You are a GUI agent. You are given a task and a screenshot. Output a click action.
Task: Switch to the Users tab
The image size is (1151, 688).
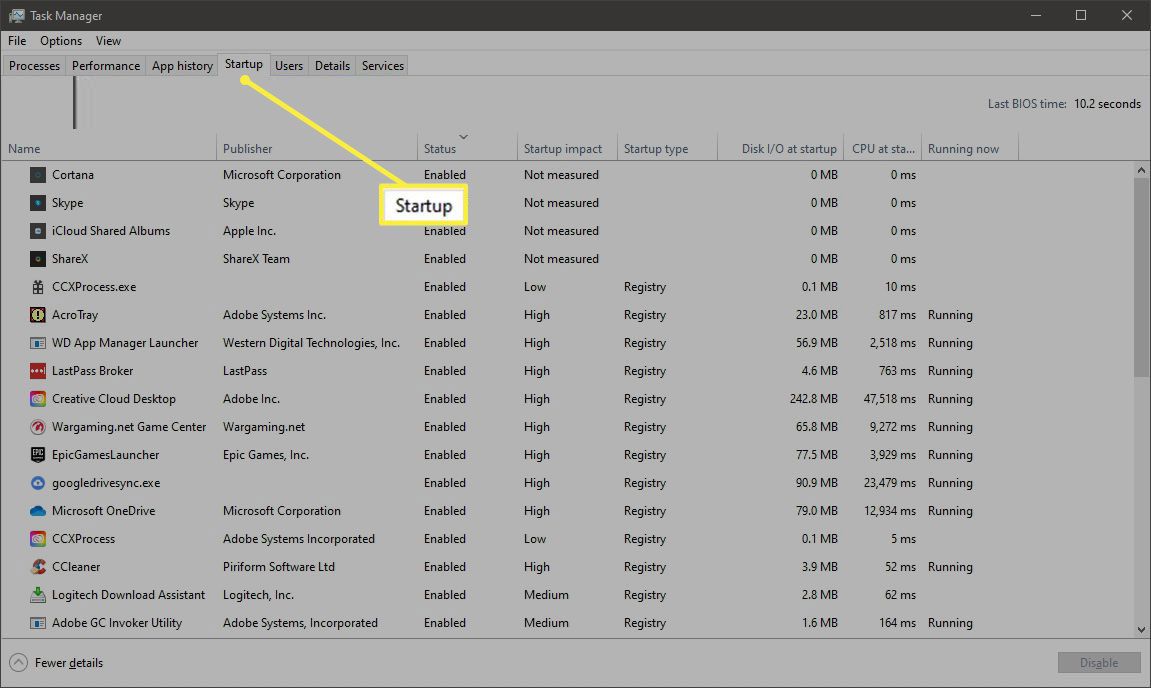289,65
